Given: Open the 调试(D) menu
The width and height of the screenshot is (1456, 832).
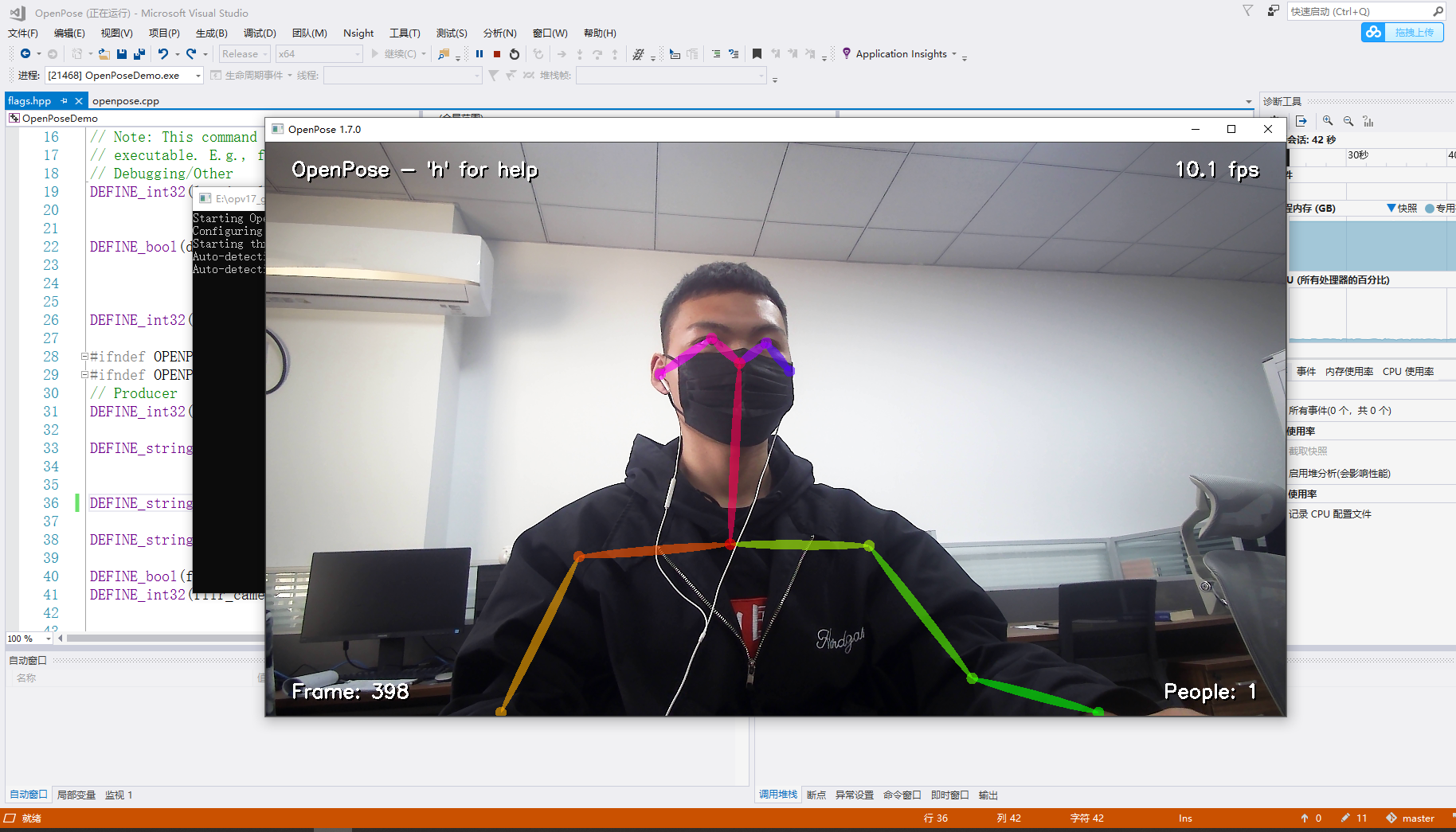Looking at the screenshot, I should 259,33.
